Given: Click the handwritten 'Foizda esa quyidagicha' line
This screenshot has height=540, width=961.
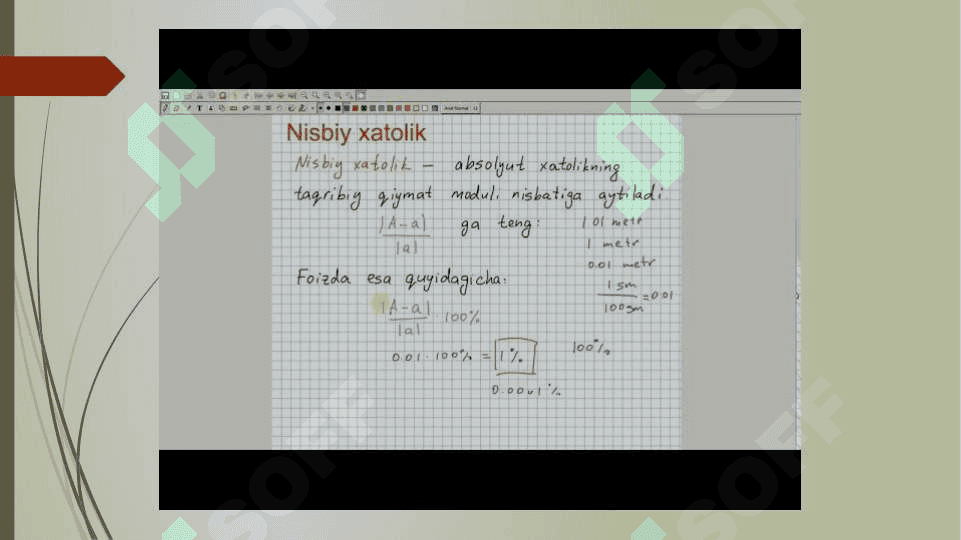Looking at the screenshot, I should tap(401, 280).
